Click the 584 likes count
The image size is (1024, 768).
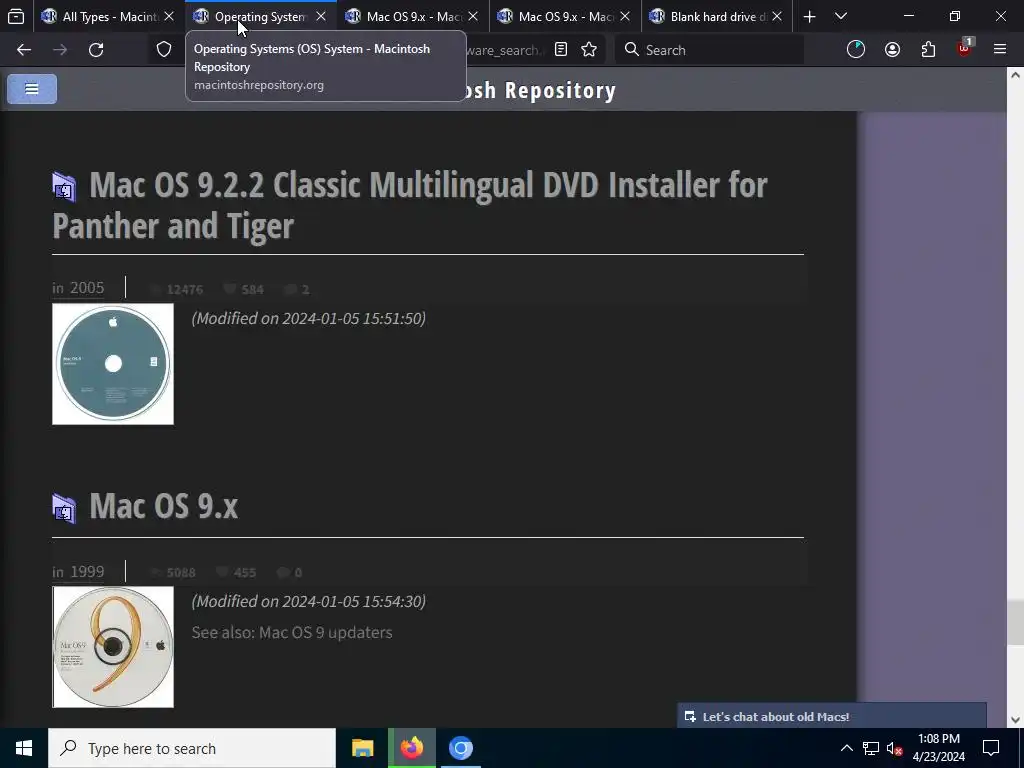click(252, 289)
